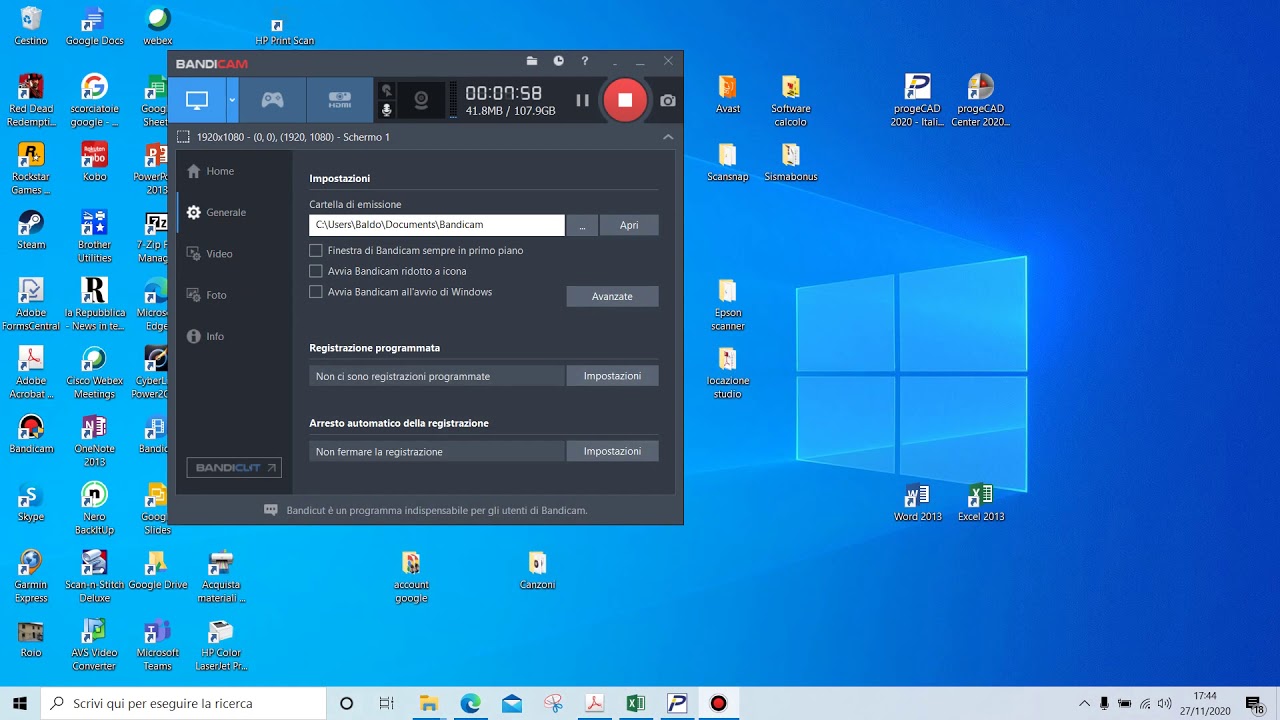This screenshot has height=720, width=1280.
Task: Open the volume control in system tray
Action: pos(1164,703)
